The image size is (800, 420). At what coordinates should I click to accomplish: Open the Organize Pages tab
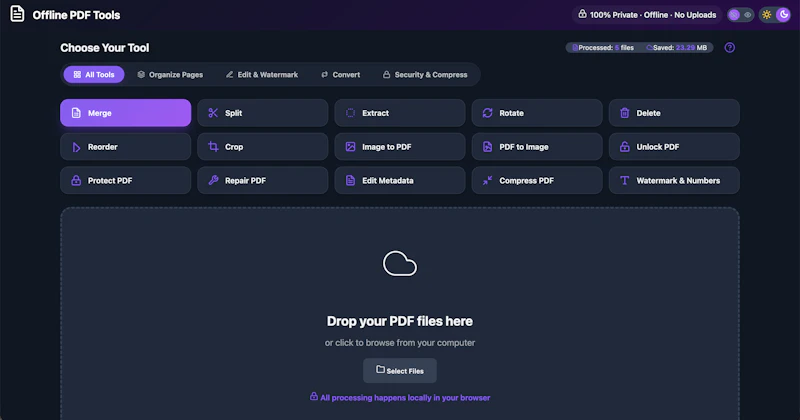[170, 75]
